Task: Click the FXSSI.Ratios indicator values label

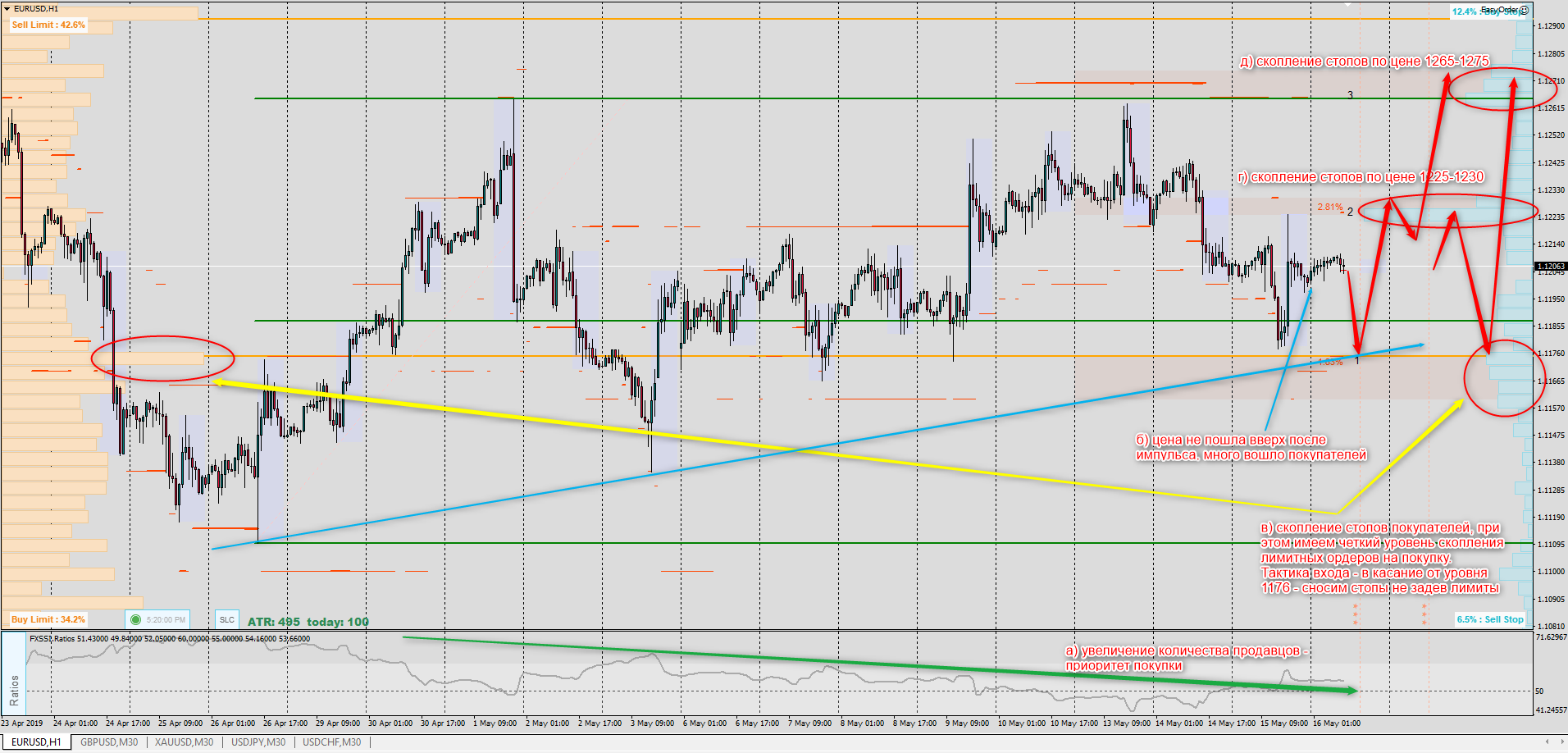Action: [x=170, y=638]
